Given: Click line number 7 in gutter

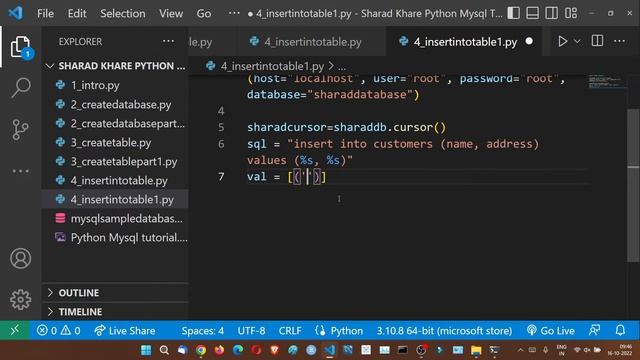Looking at the screenshot, I should [221, 177].
